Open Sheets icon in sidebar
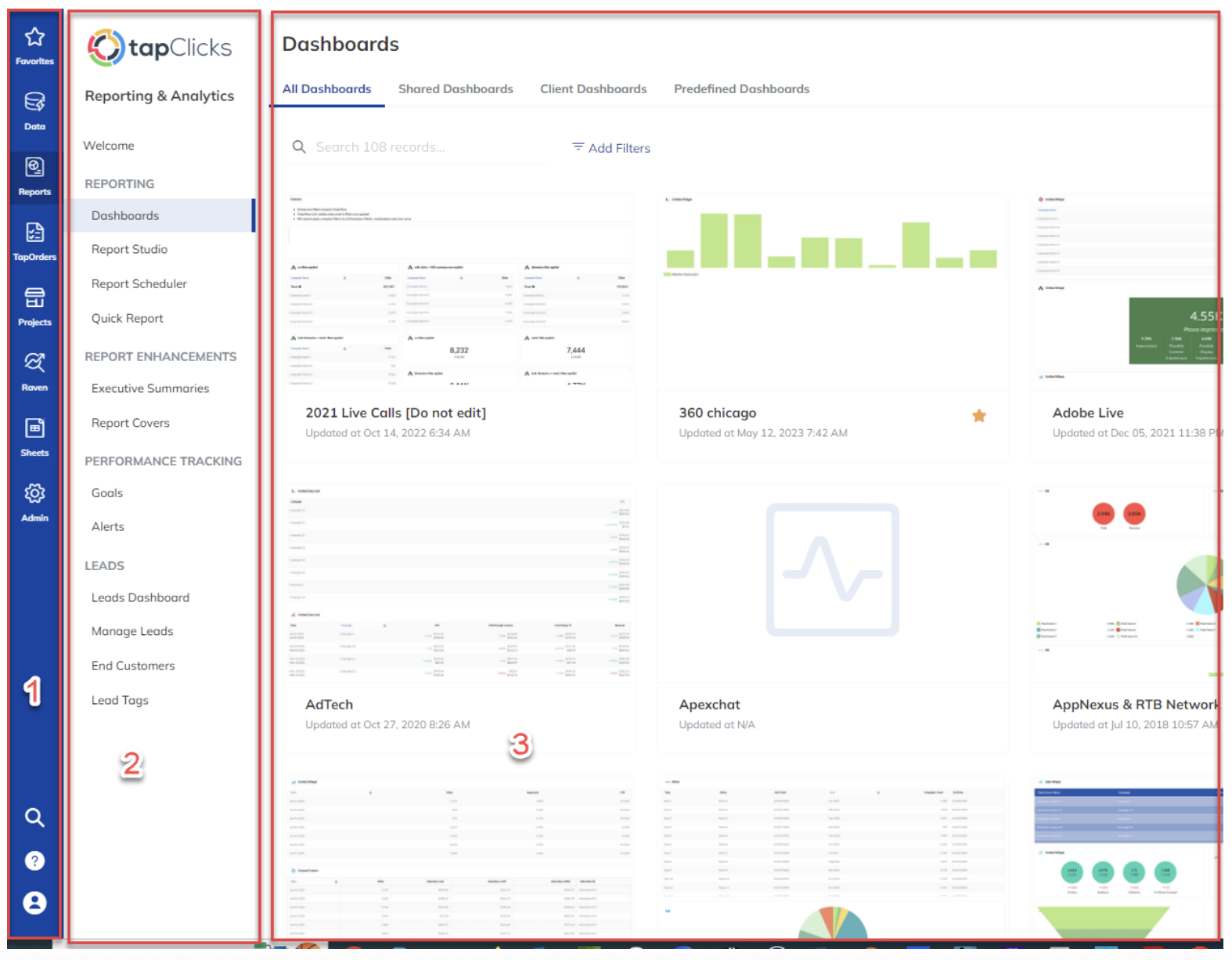This screenshot has width=1232, height=960. 34,437
